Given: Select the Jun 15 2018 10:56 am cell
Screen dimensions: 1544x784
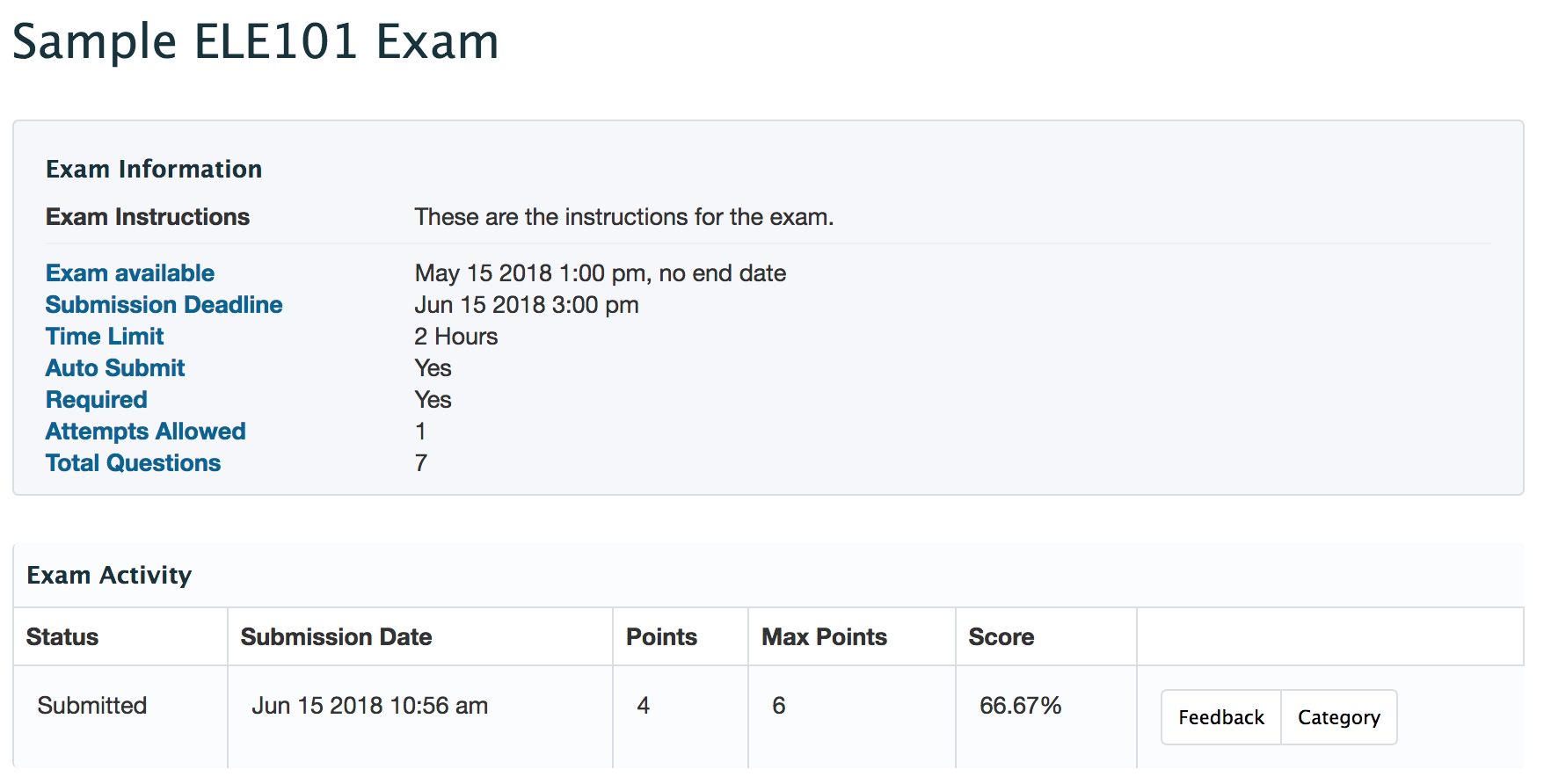Looking at the screenshot, I should [x=369, y=706].
